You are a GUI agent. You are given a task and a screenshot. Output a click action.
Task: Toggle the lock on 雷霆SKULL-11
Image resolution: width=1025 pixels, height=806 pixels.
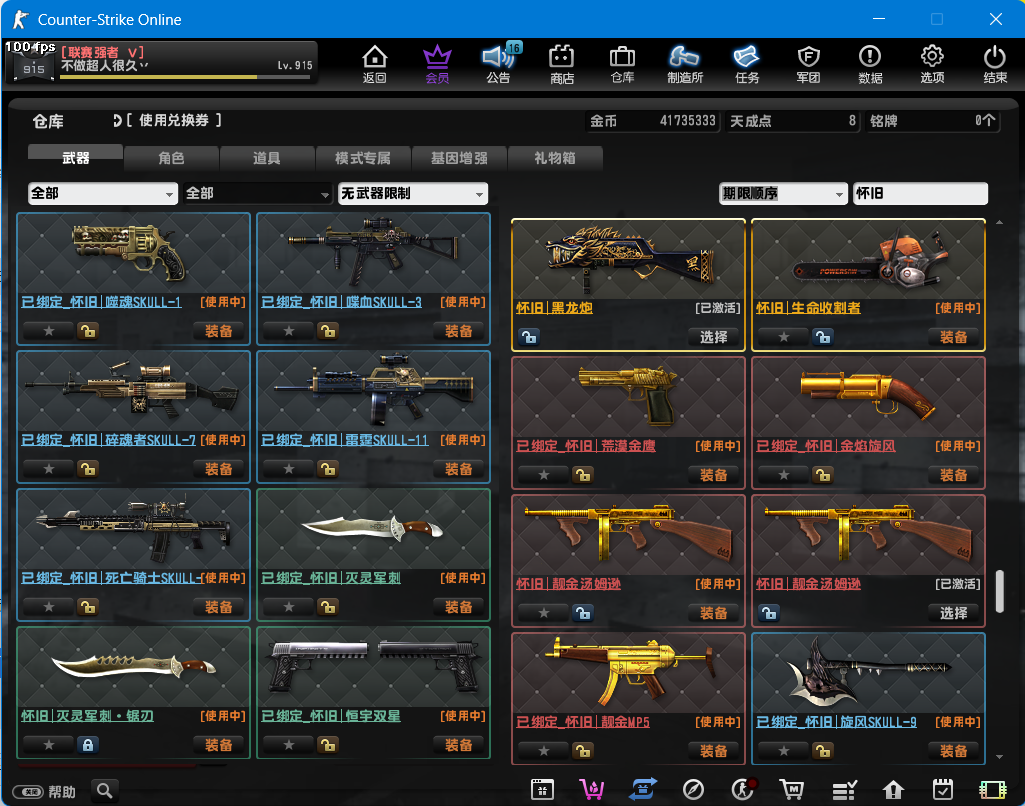point(328,469)
